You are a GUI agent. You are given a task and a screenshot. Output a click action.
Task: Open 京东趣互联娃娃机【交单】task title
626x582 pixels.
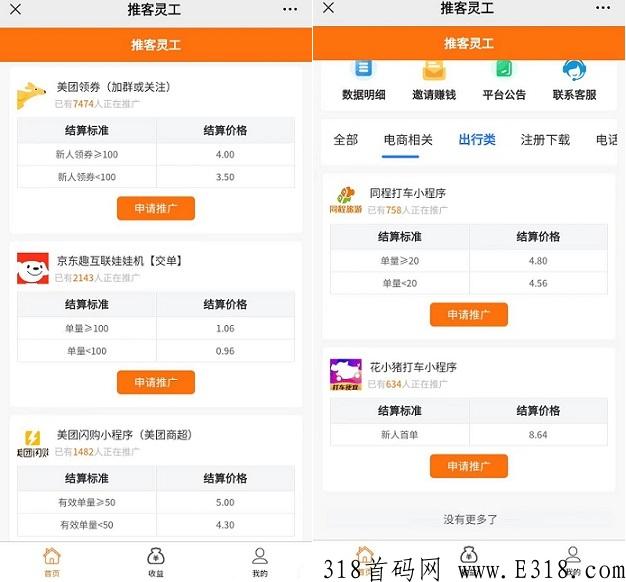[119, 261]
